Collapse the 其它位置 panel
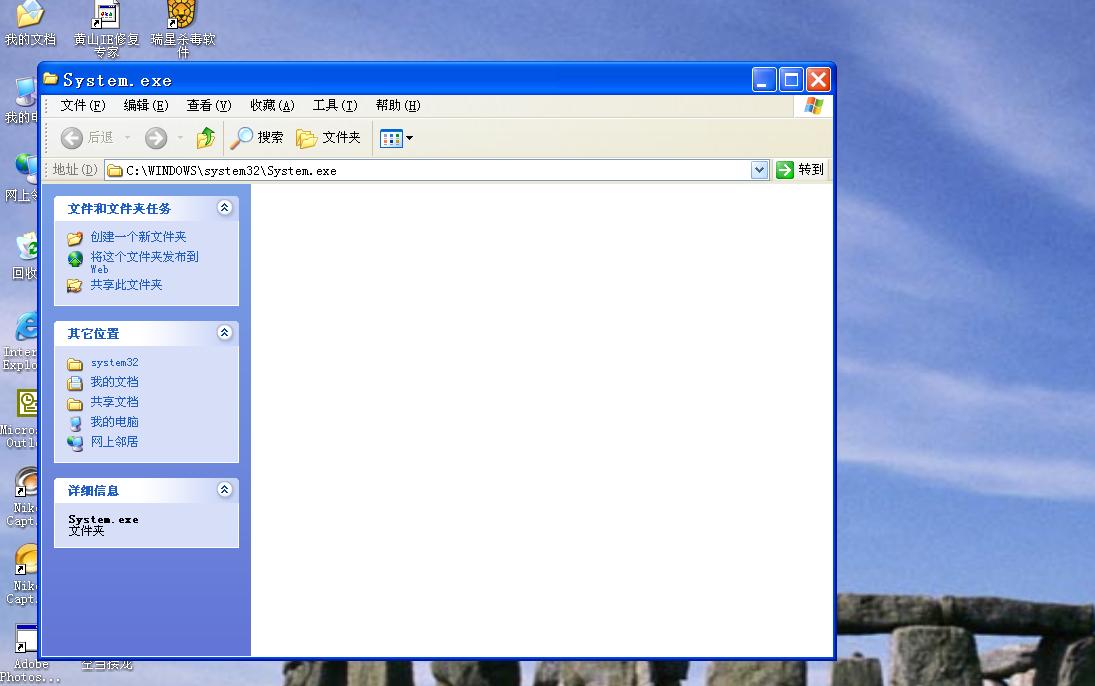Image resolution: width=1095 pixels, height=686 pixels. tap(224, 333)
